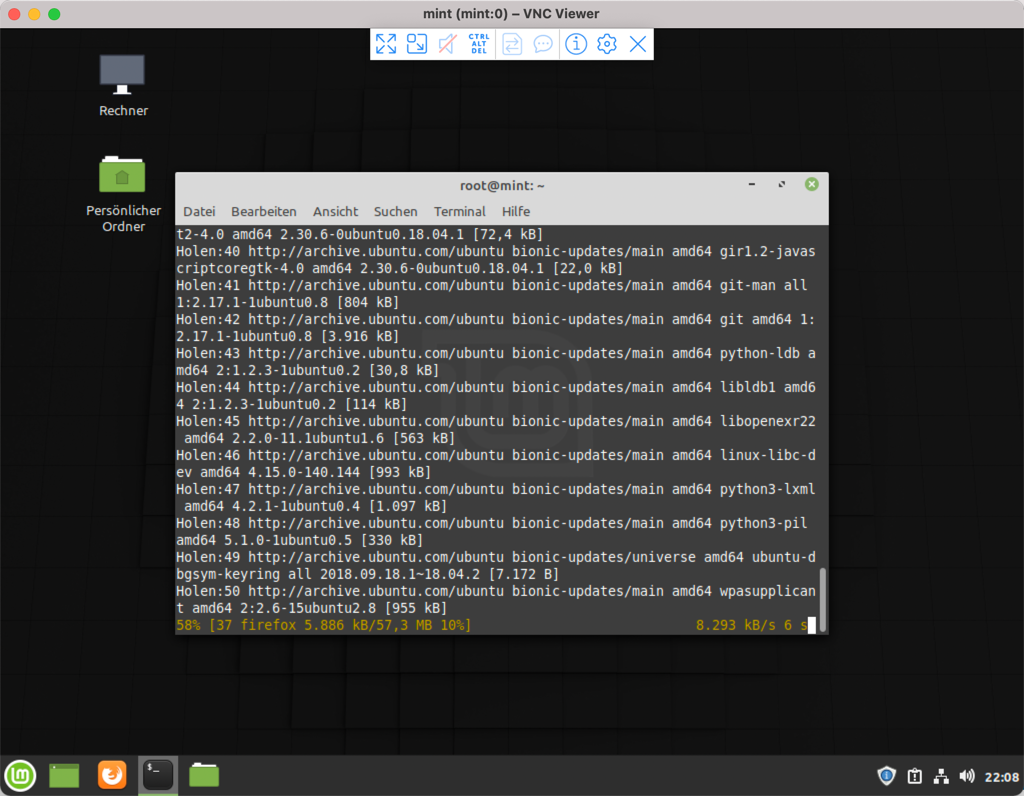Click the terminal vertical scrollbar thumb
Image resolution: width=1024 pixels, height=796 pixels.
[x=822, y=599]
